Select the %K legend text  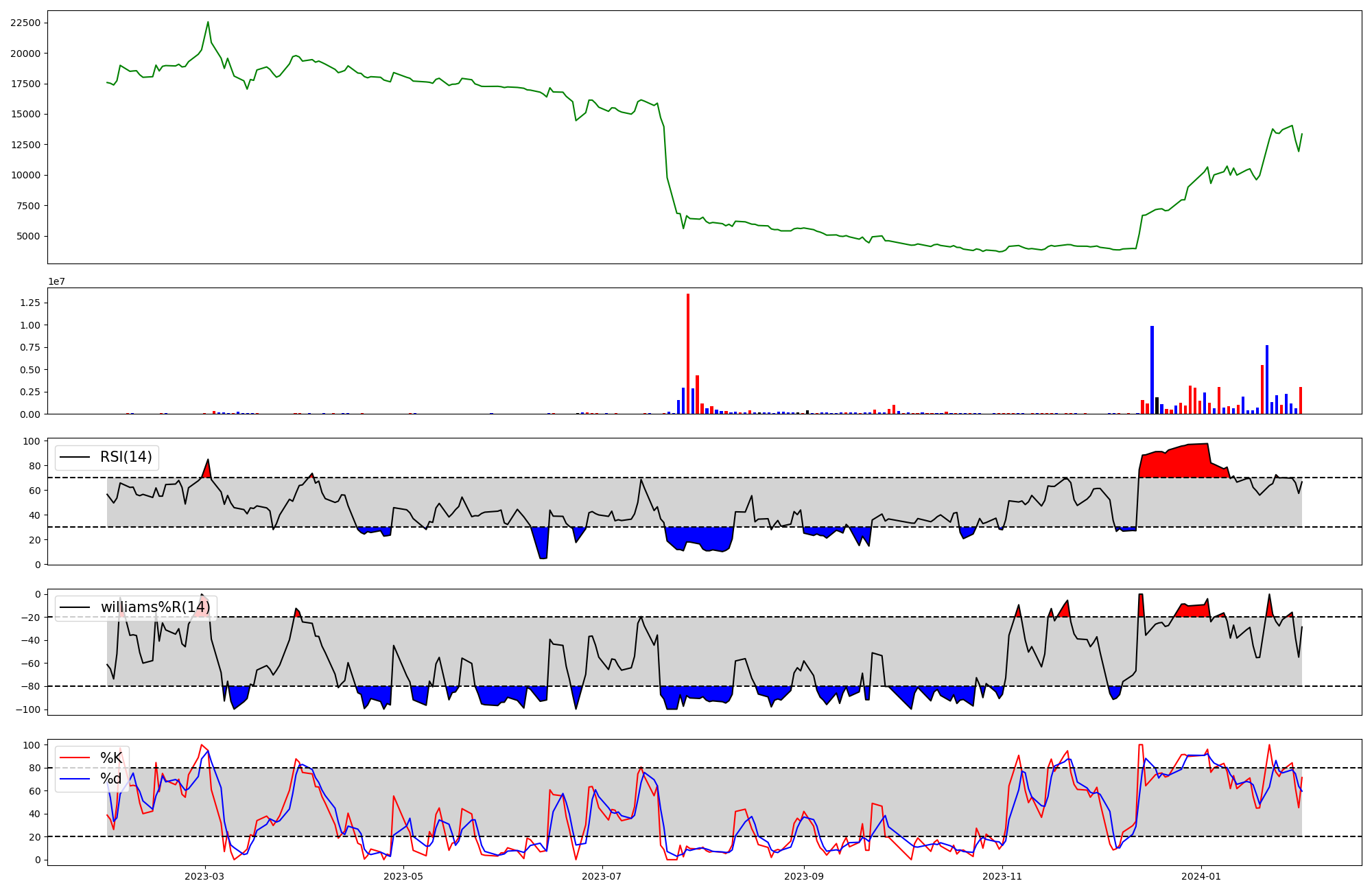point(111,758)
